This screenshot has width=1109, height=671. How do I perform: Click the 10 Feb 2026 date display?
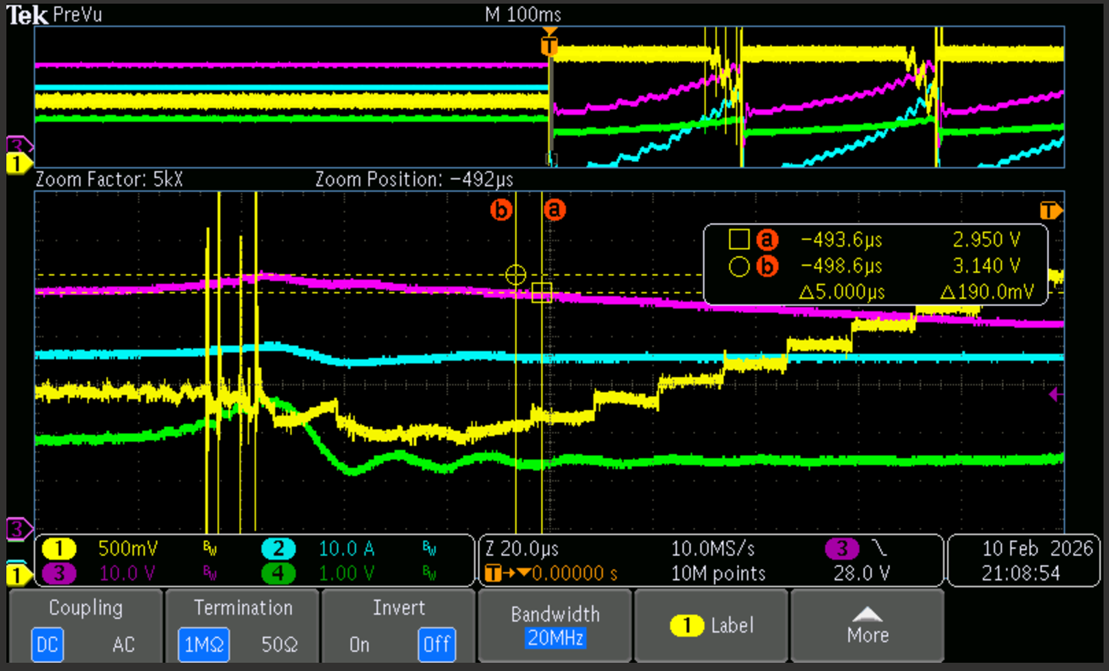(1038, 549)
